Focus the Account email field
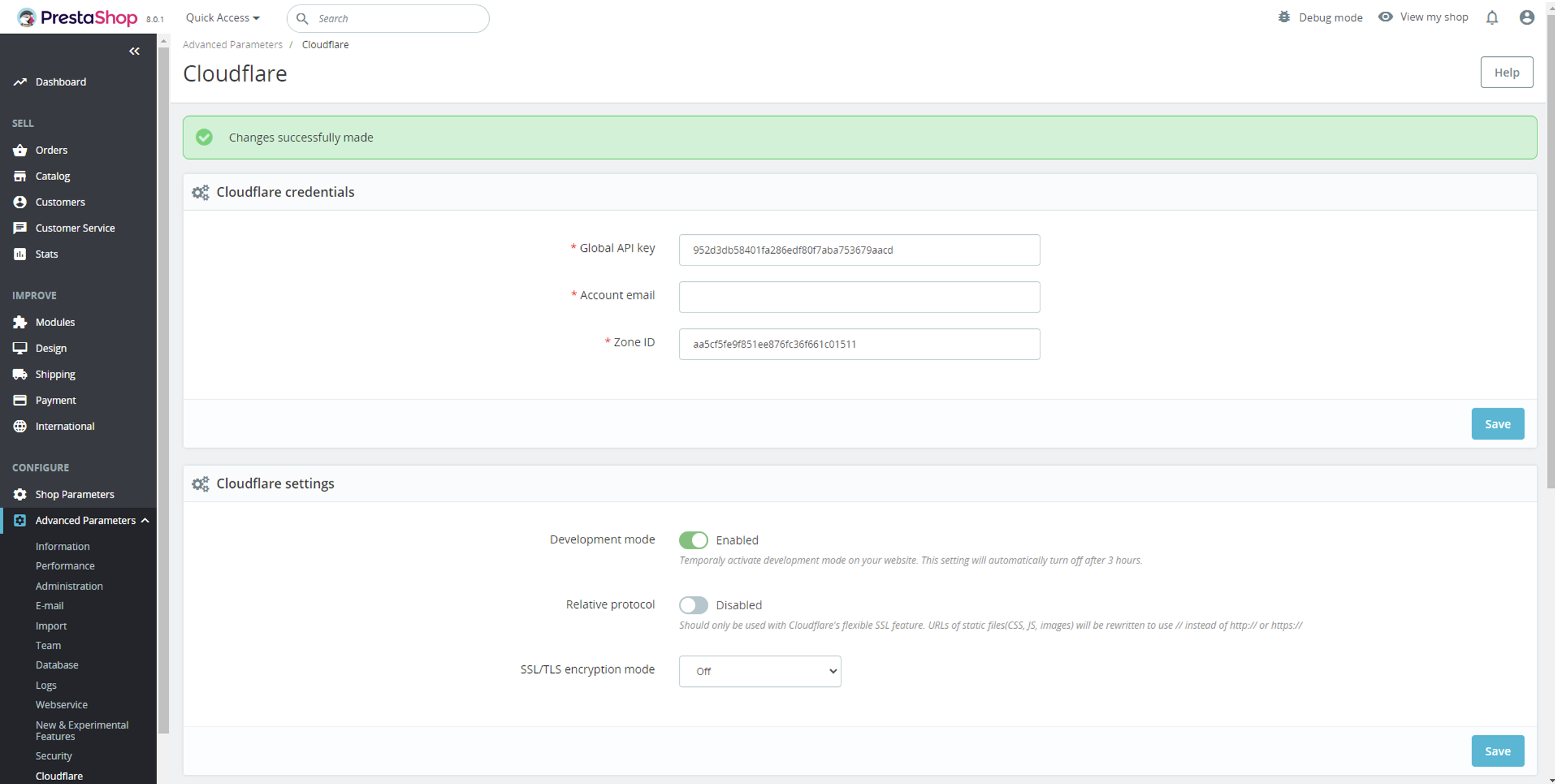 [859, 297]
